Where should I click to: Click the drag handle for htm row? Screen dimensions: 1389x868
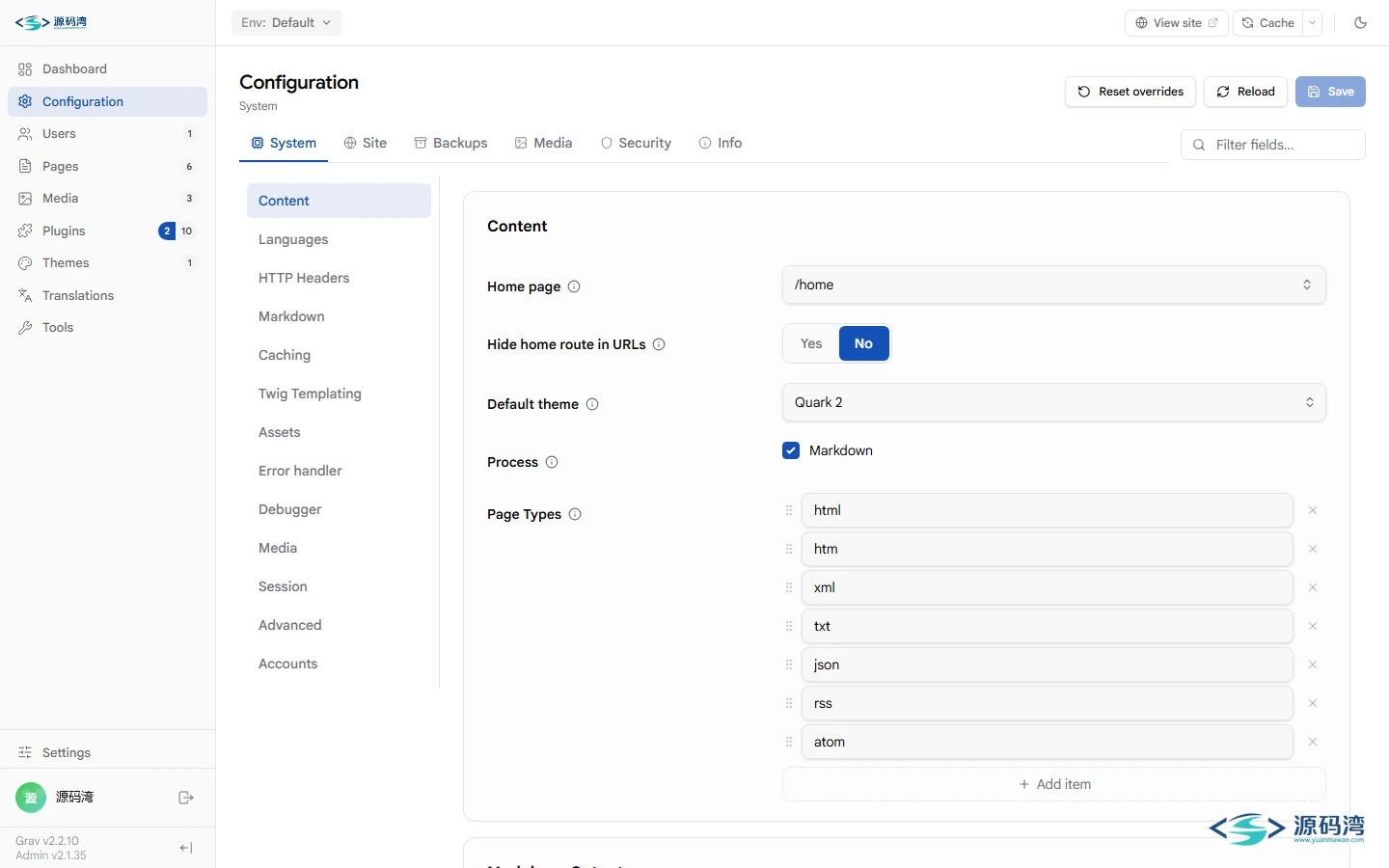789,549
